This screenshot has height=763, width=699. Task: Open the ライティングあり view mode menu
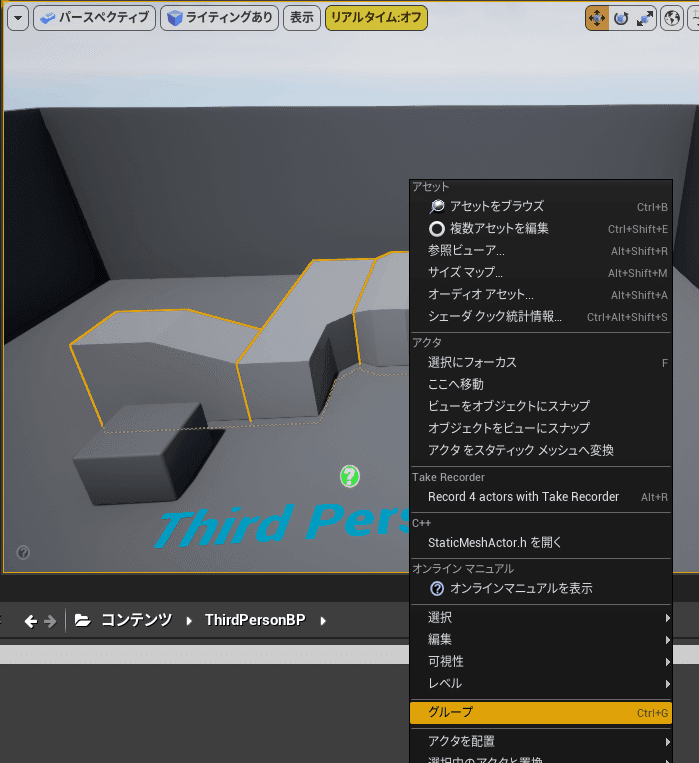tap(220, 18)
